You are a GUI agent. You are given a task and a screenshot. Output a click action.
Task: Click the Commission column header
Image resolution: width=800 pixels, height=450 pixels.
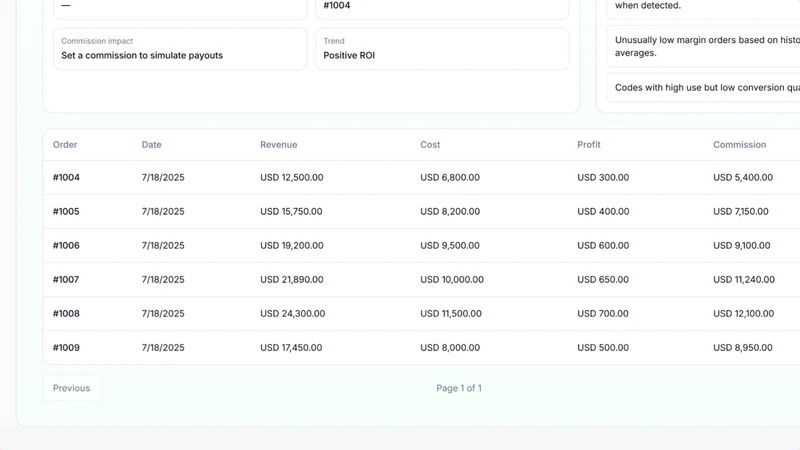pos(740,145)
